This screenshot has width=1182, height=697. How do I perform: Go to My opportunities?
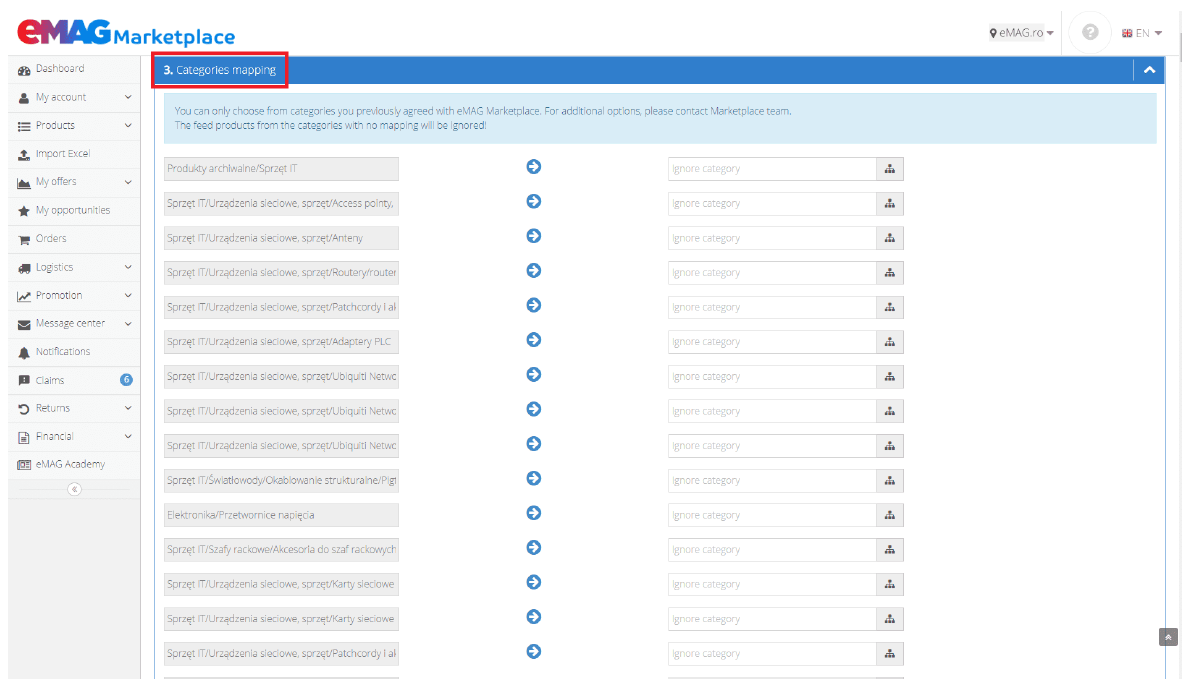coord(74,210)
